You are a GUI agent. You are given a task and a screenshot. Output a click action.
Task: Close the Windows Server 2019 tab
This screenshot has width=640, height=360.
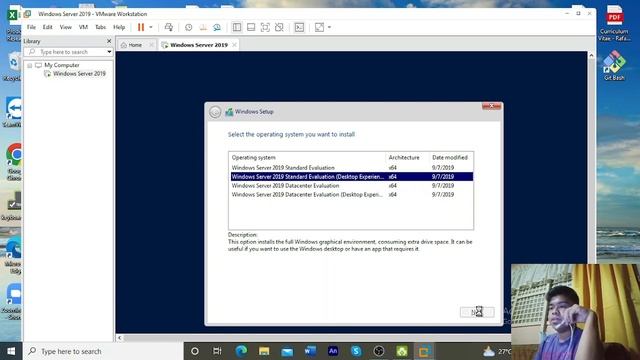(x=235, y=45)
